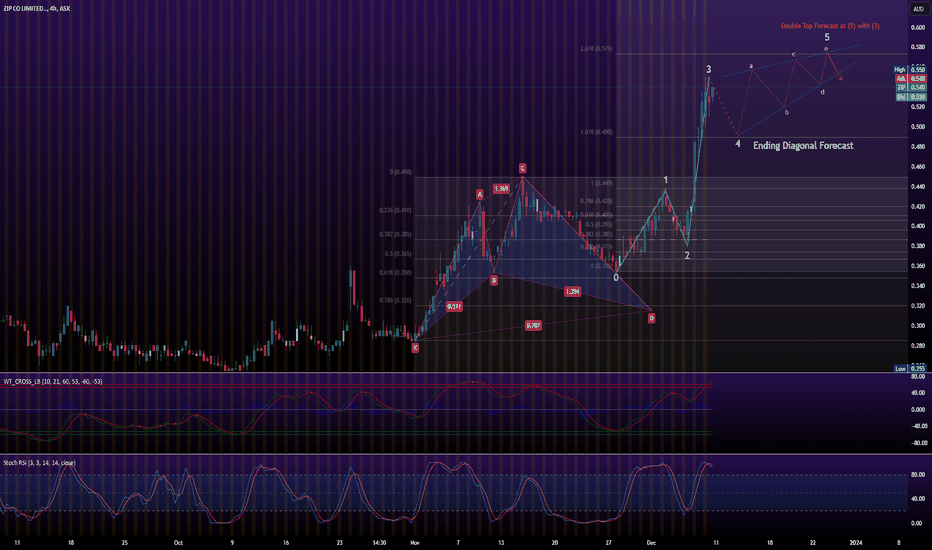Viewport: 932px width, 550px height.
Task: Select the 0.236 (0.410) retracement label
Action: (x=395, y=210)
